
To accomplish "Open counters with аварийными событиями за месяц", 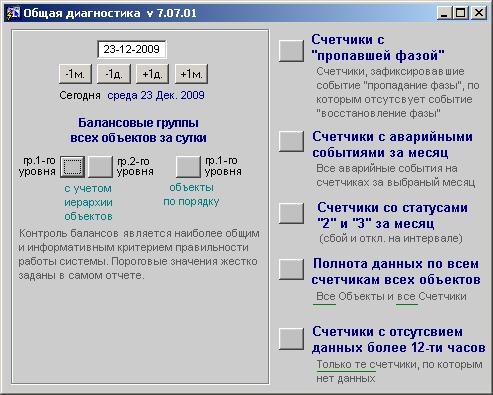I will [291, 141].
